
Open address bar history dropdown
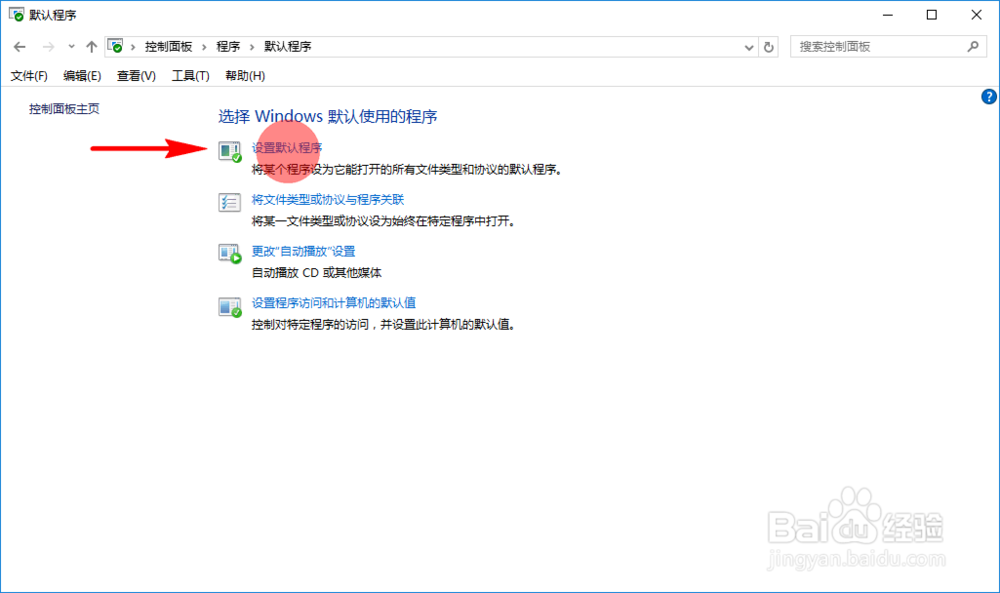point(749,47)
